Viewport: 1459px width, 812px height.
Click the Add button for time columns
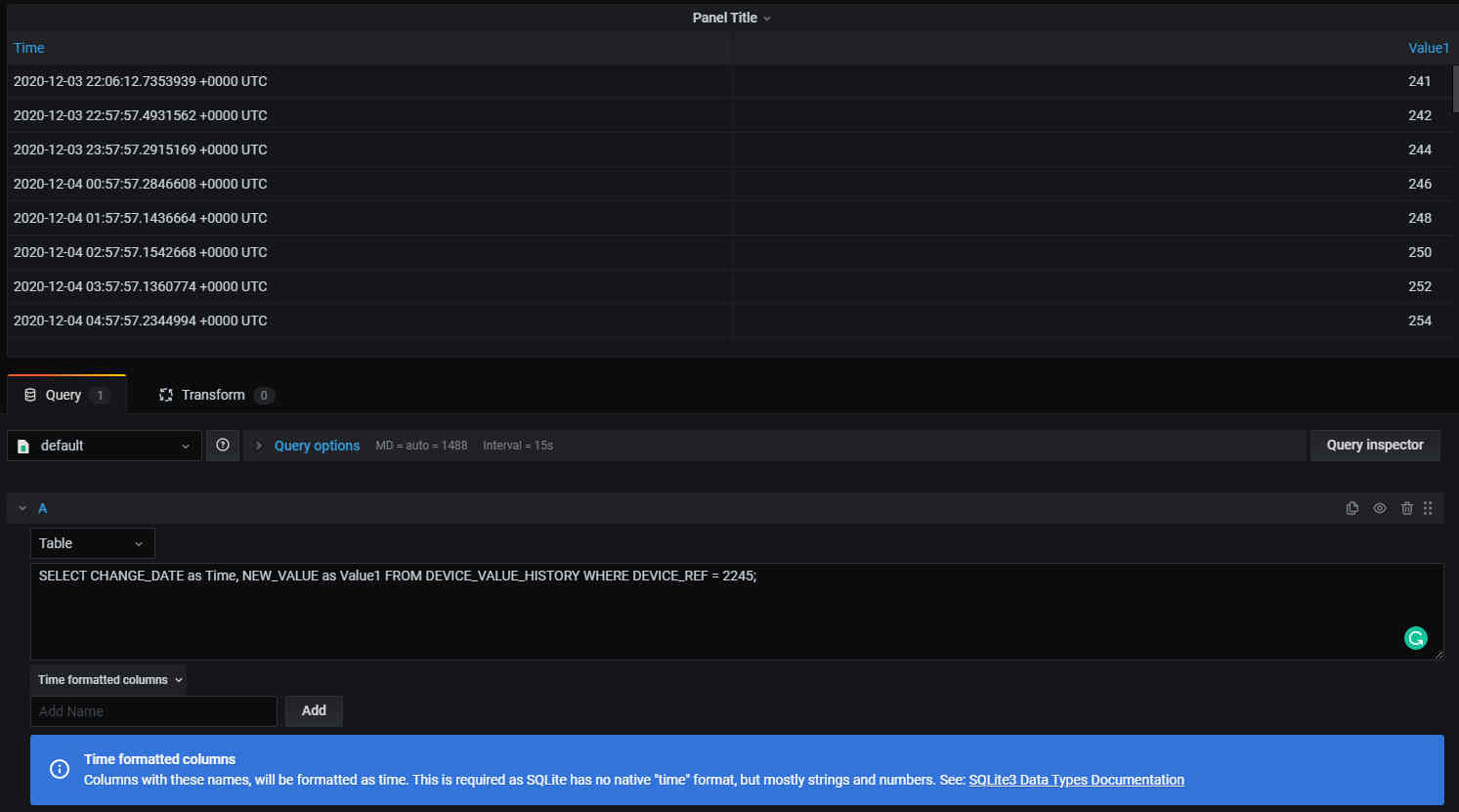314,711
